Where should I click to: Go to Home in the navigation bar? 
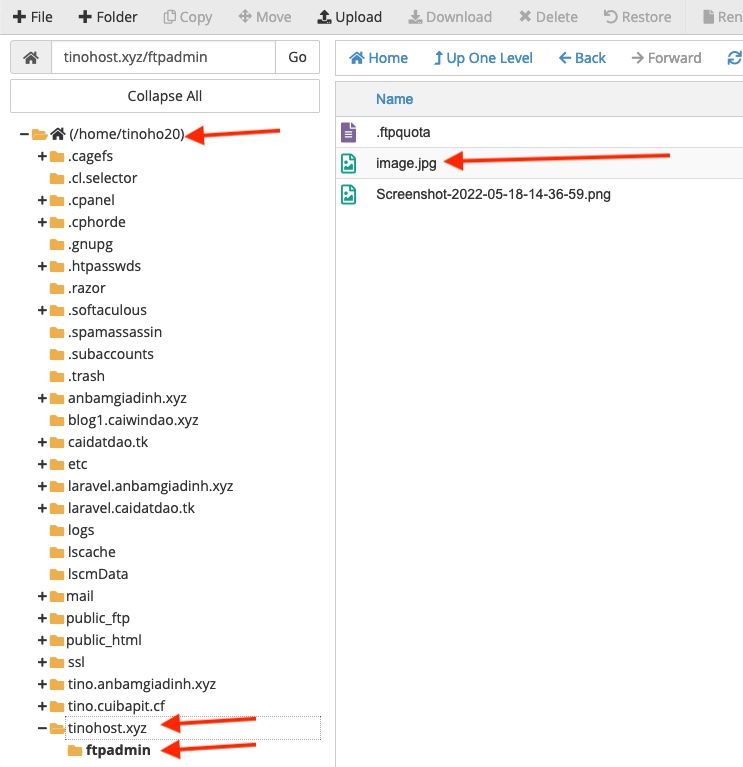pyautogui.click(x=378, y=58)
